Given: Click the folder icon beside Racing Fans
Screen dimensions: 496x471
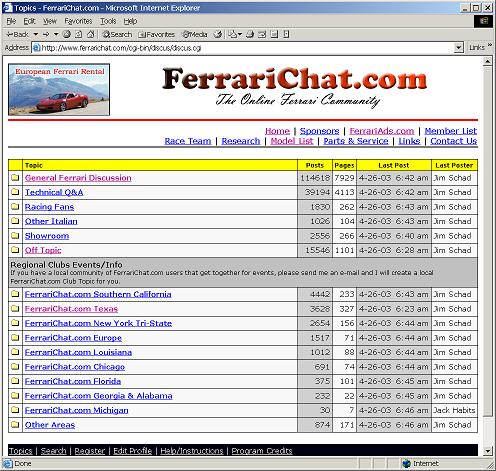Looking at the screenshot, I should 15,207.
